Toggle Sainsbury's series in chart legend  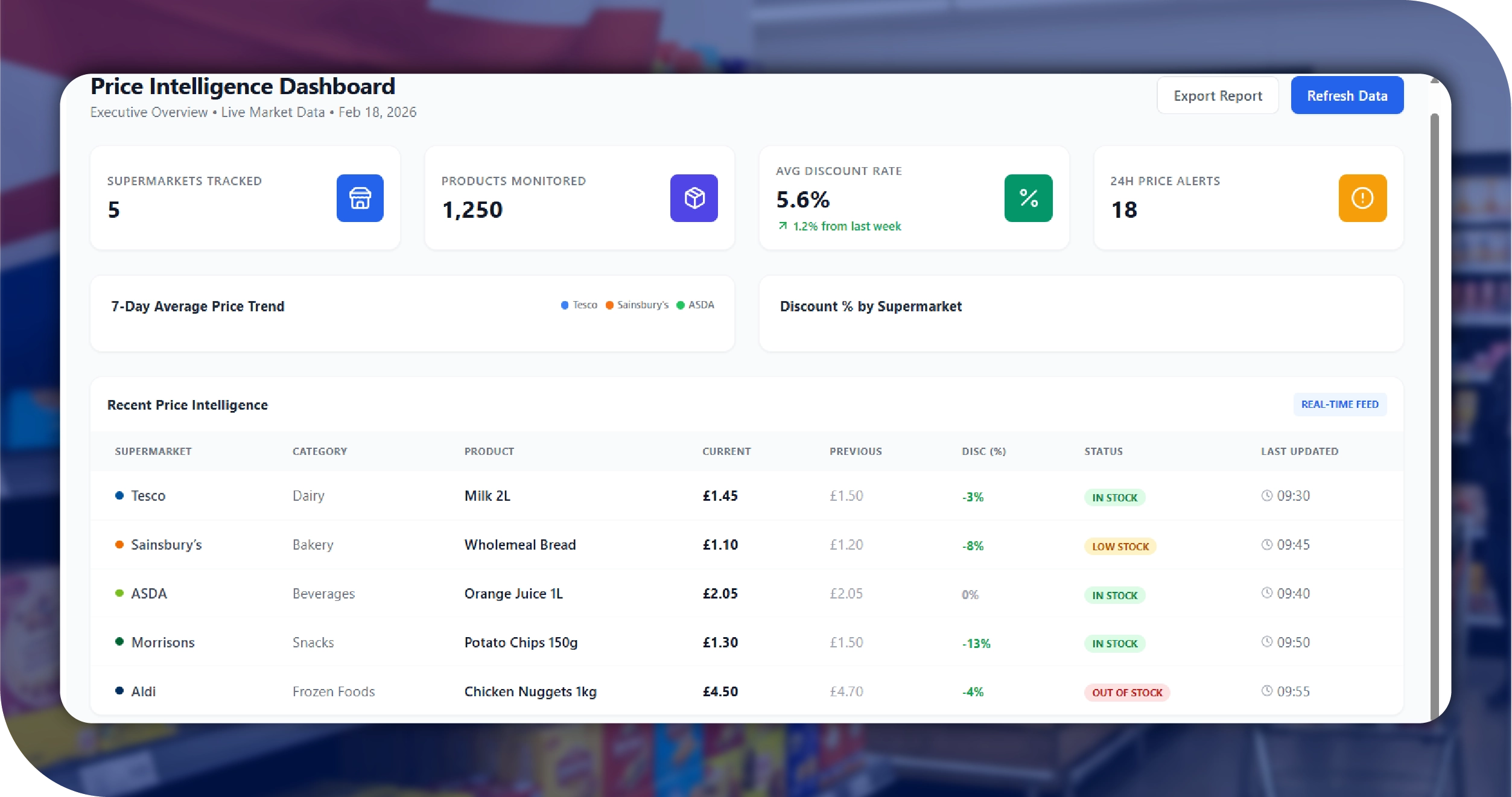pyautogui.click(x=637, y=305)
